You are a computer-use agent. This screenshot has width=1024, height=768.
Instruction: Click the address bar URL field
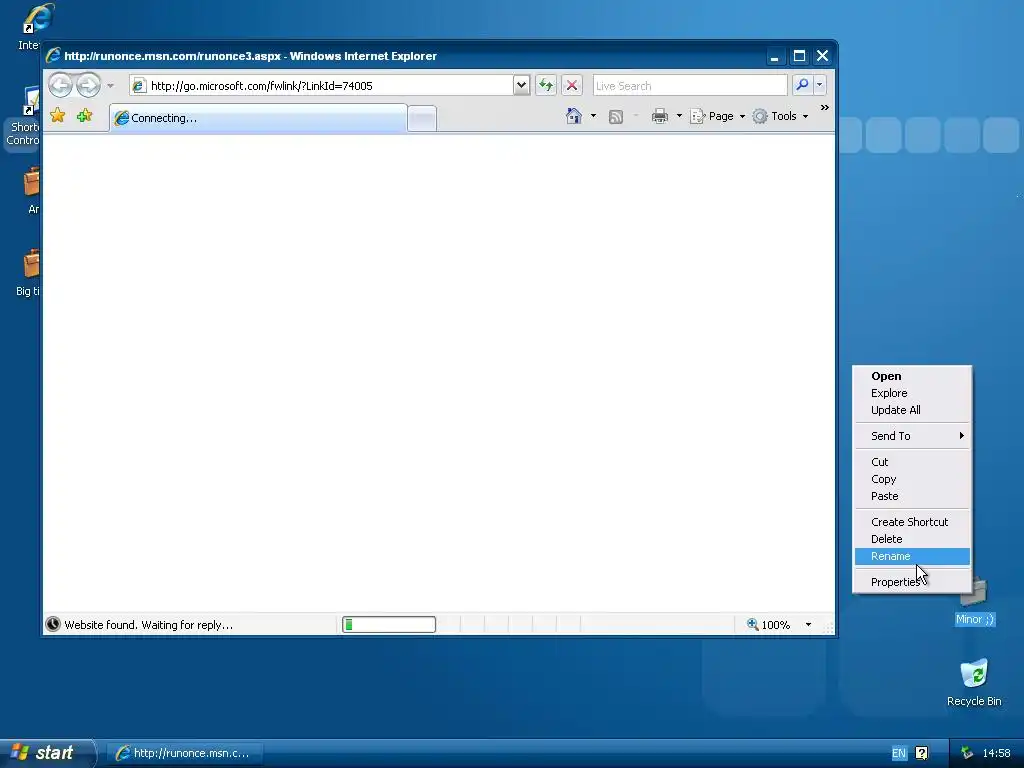click(321, 86)
